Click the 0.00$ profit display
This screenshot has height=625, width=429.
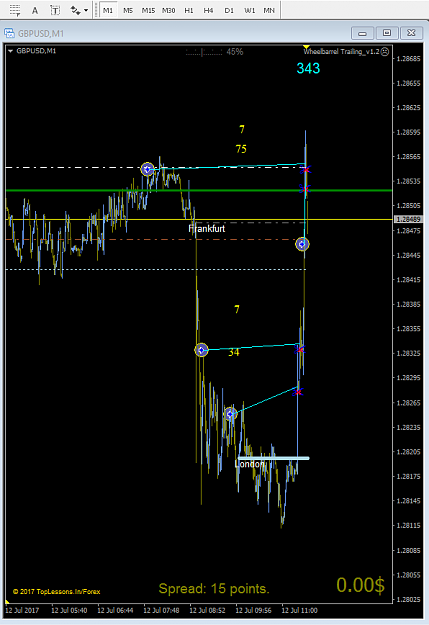coord(360,586)
